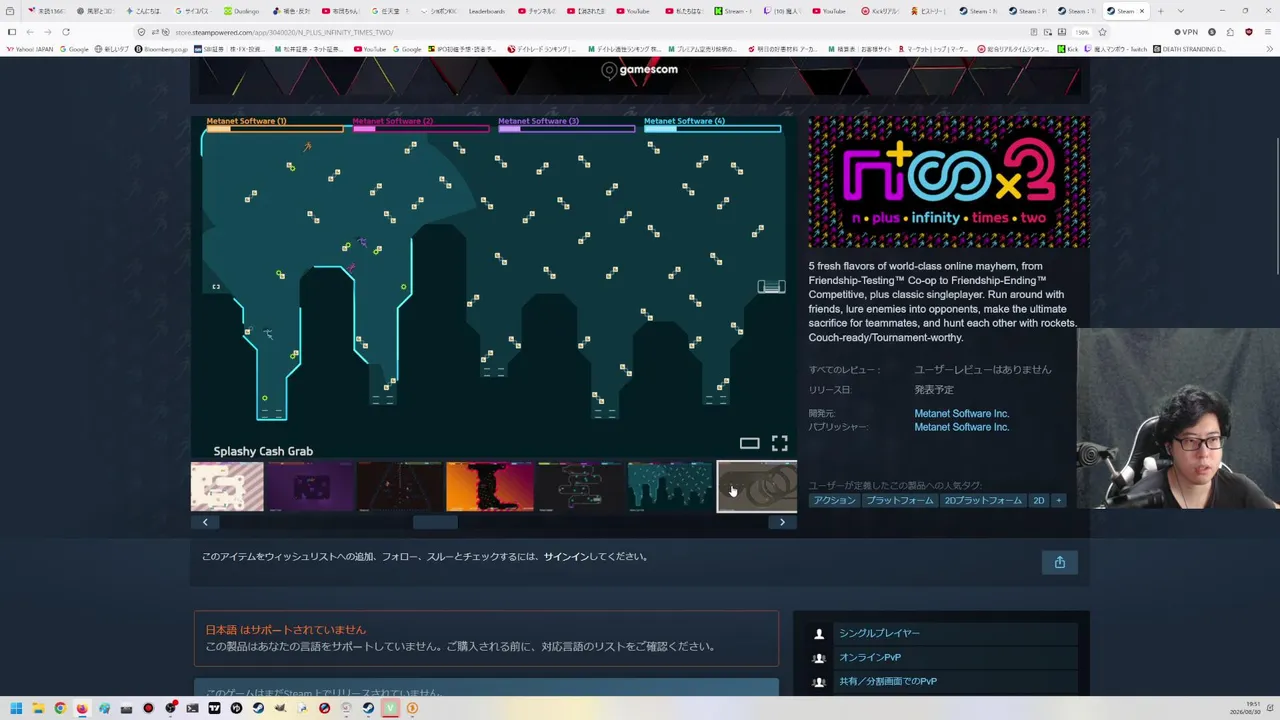Select the purple level thumbnail
1280x720 pixels.
click(x=311, y=486)
